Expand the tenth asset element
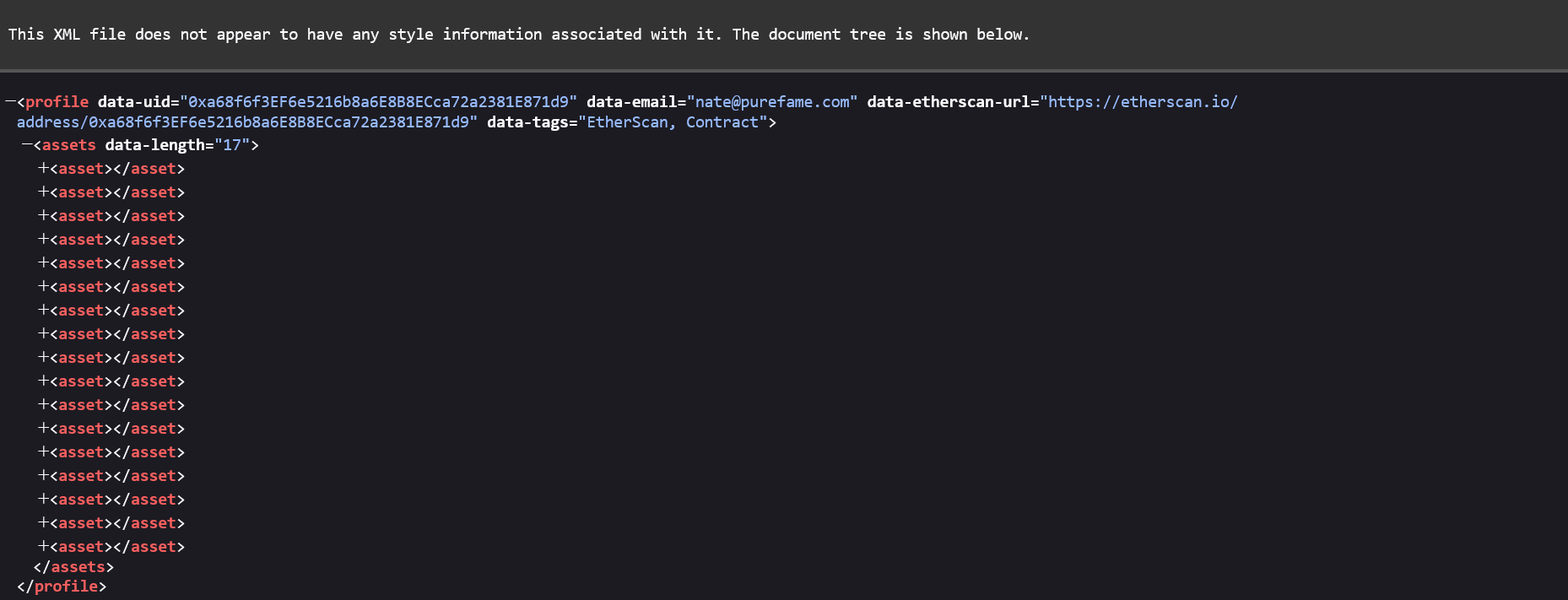This screenshot has height=600, width=1568. point(43,381)
